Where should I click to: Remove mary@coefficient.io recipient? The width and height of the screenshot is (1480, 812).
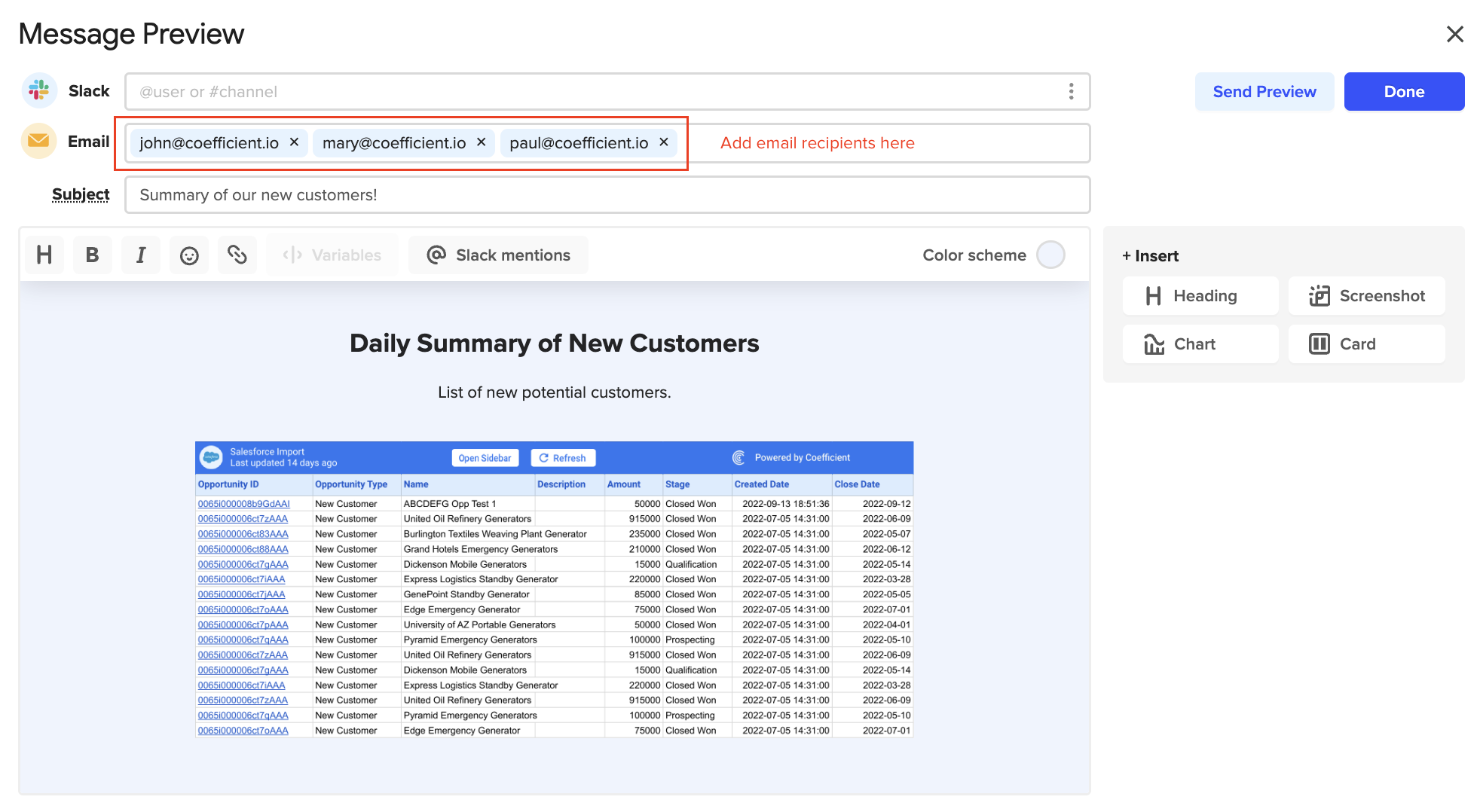pyautogui.click(x=482, y=142)
